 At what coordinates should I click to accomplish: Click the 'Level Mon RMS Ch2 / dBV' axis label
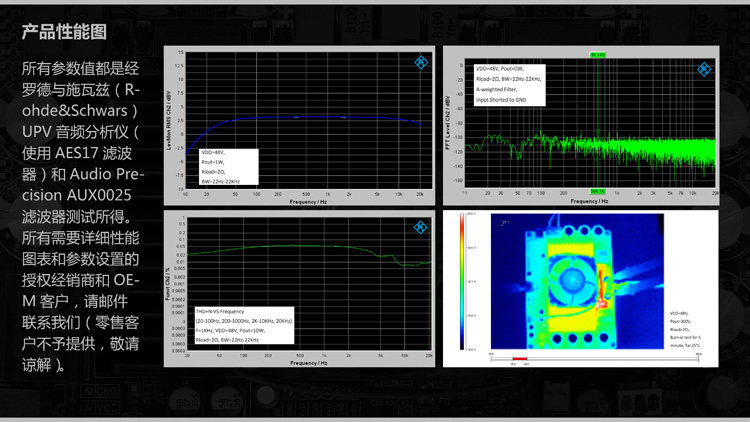(168, 121)
